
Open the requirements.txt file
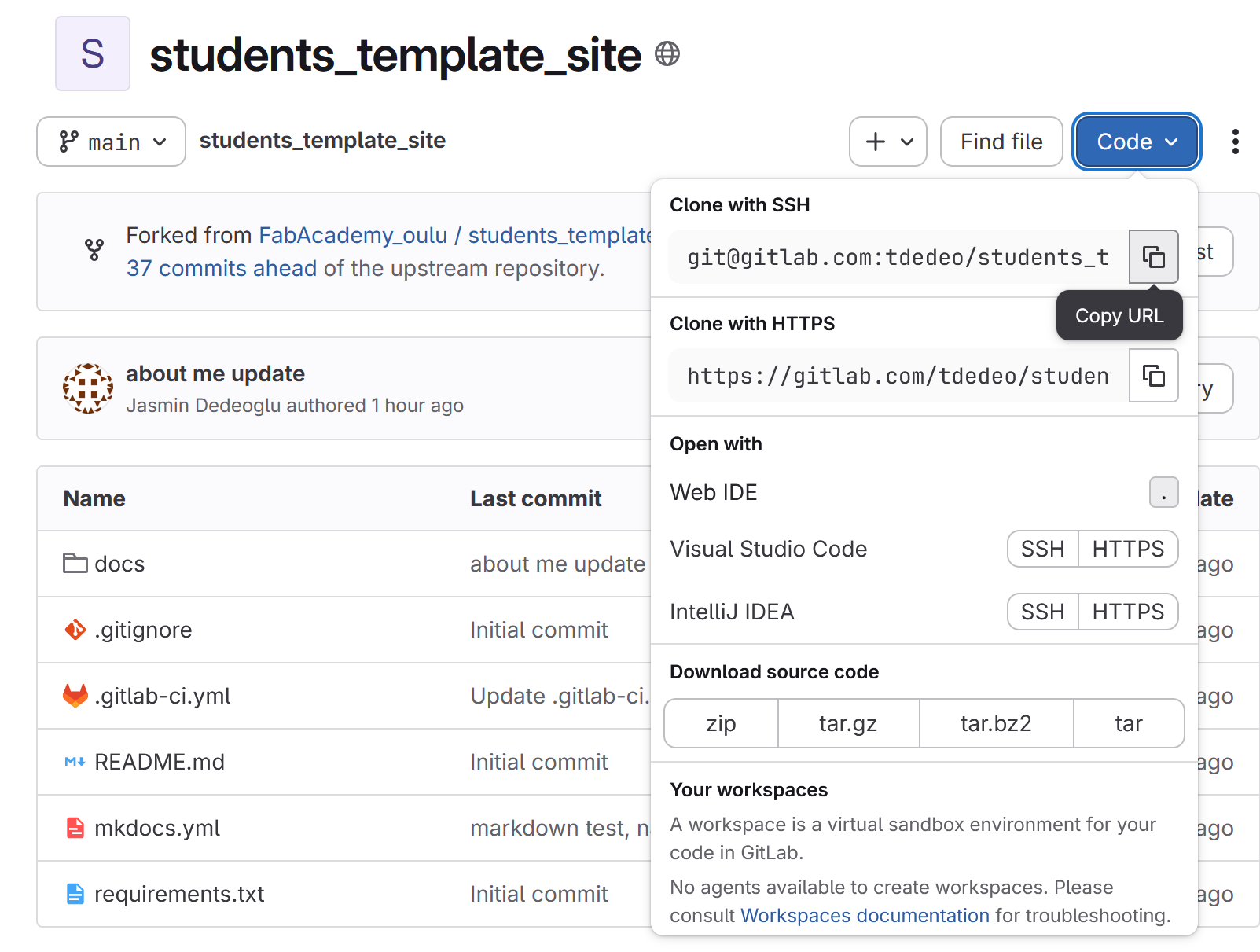[179, 894]
